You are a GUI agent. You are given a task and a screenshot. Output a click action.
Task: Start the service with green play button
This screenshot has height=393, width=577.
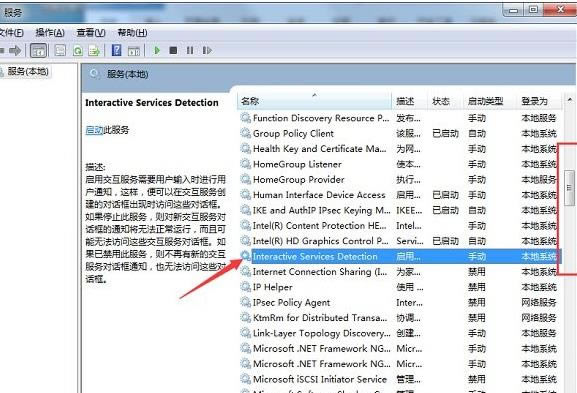(x=157, y=50)
